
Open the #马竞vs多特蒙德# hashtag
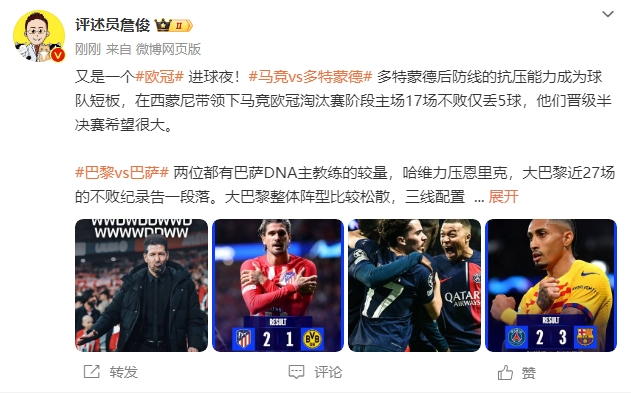pyautogui.click(x=310, y=76)
